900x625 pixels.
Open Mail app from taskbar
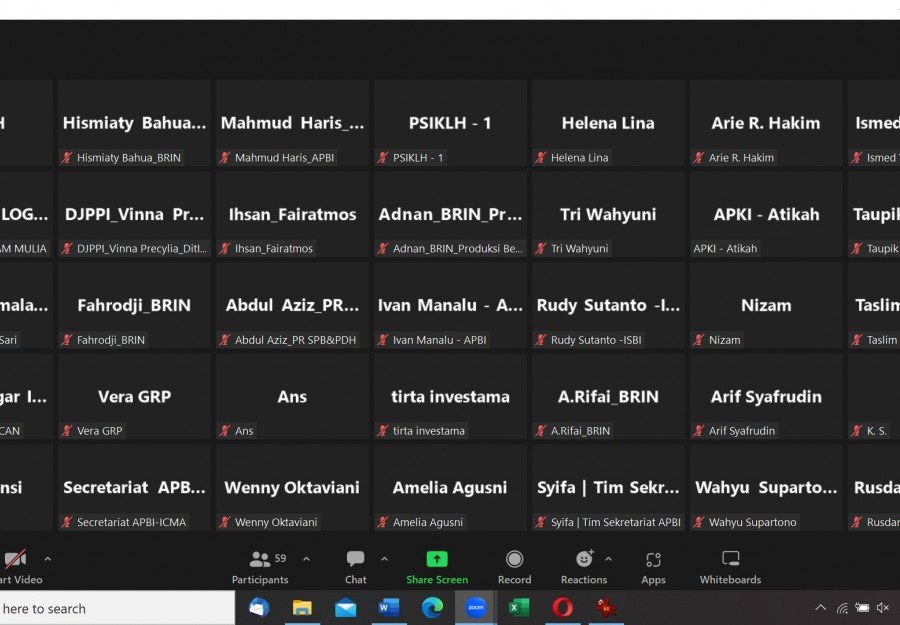pyautogui.click(x=346, y=607)
